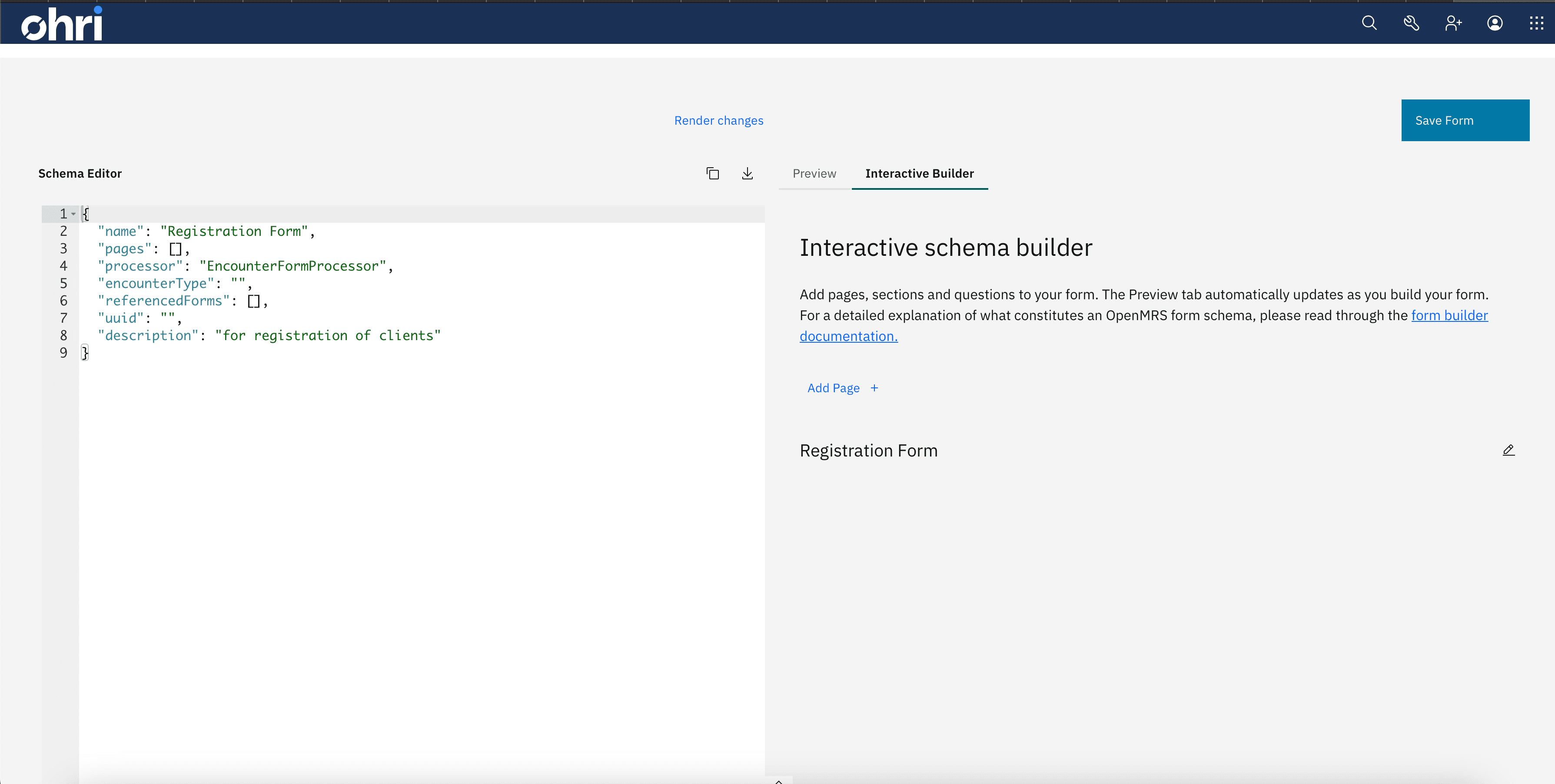Screen dimensions: 1555x784
Task: Switch to the Preview tab
Action: tap(814, 174)
